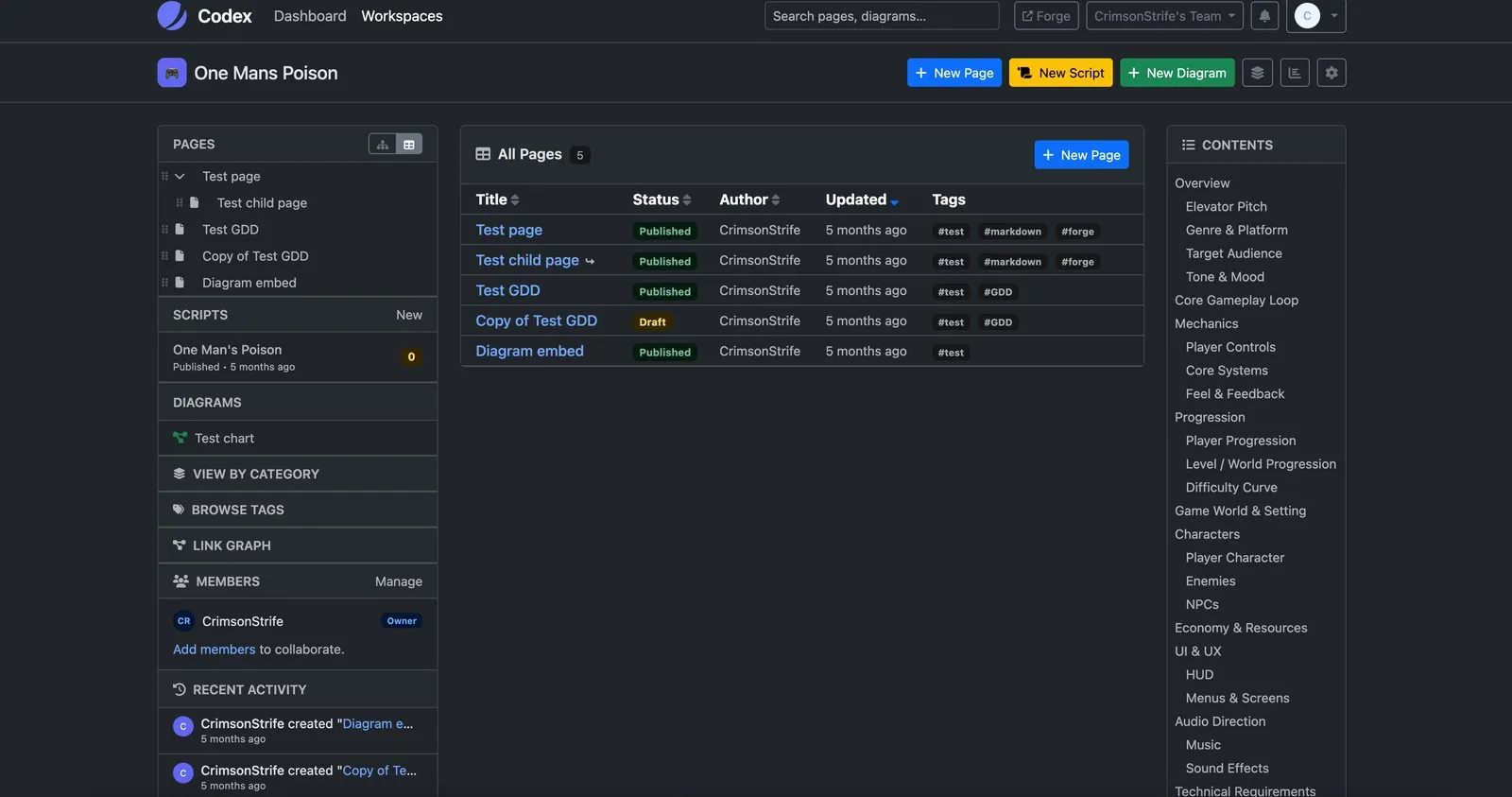
Task: Jump to Elevator Pitch in contents
Action: pyautogui.click(x=1227, y=206)
